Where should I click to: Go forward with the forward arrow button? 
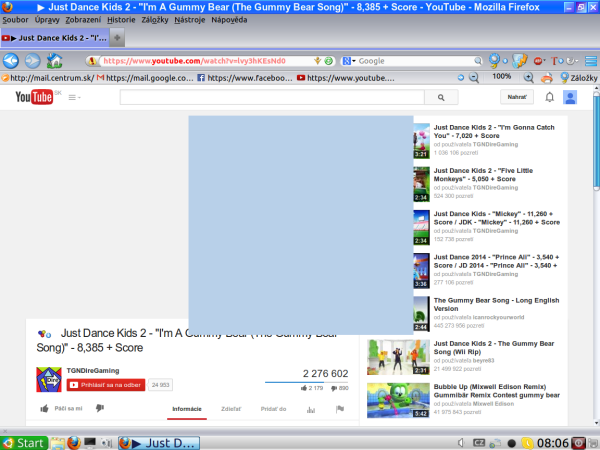point(33,61)
